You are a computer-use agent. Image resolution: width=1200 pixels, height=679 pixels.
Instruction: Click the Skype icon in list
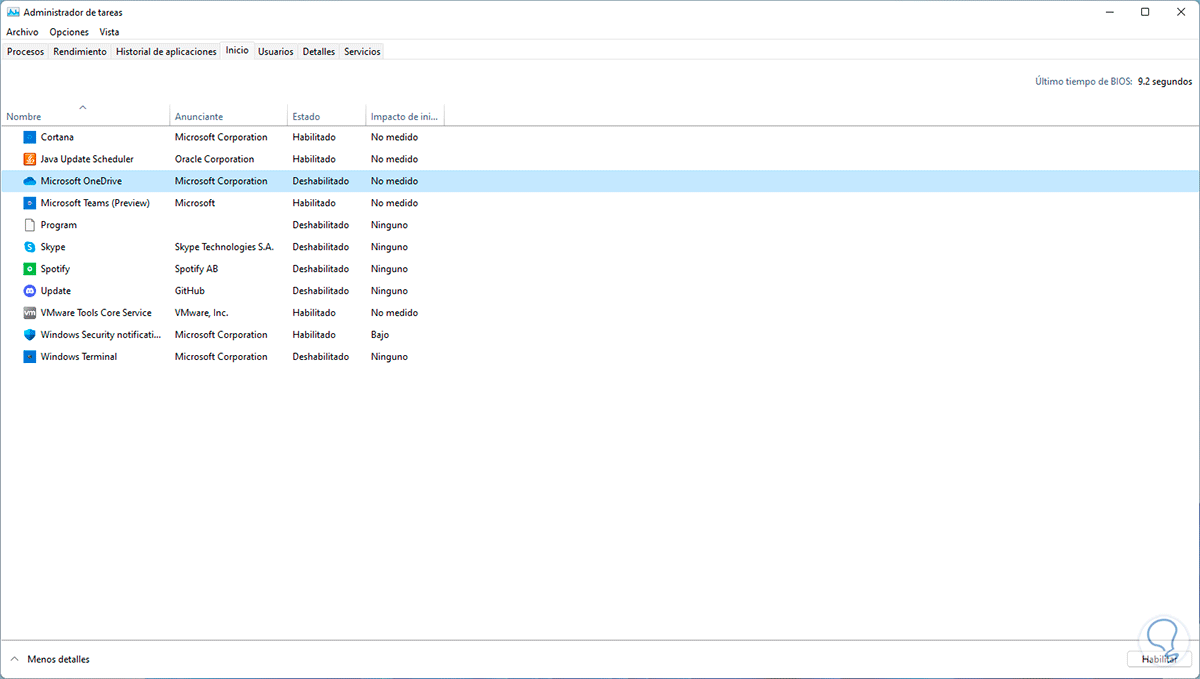(x=29, y=247)
